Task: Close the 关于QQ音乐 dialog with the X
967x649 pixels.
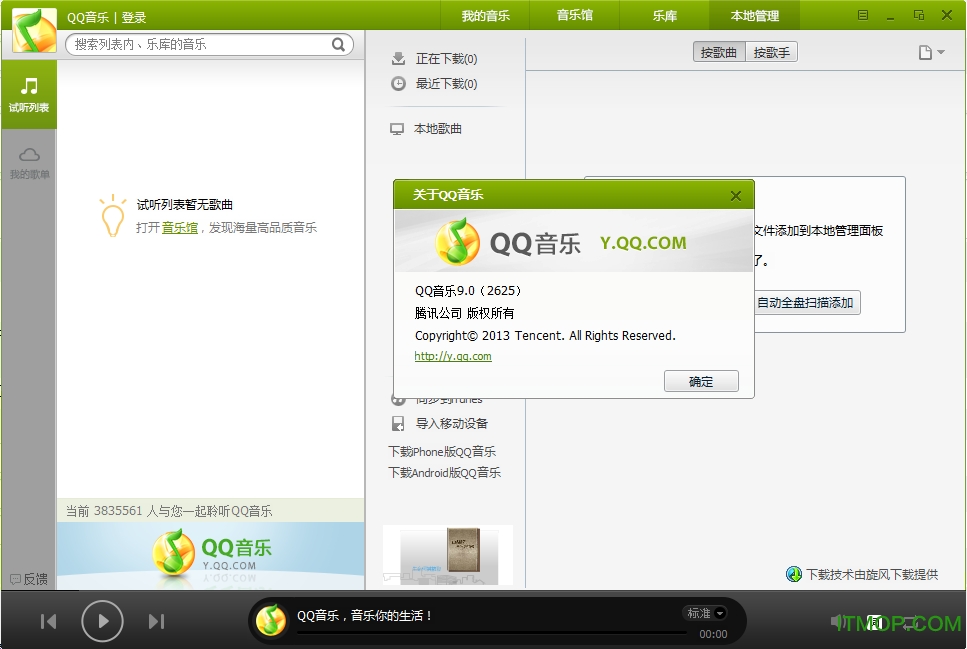Action: pyautogui.click(x=736, y=196)
